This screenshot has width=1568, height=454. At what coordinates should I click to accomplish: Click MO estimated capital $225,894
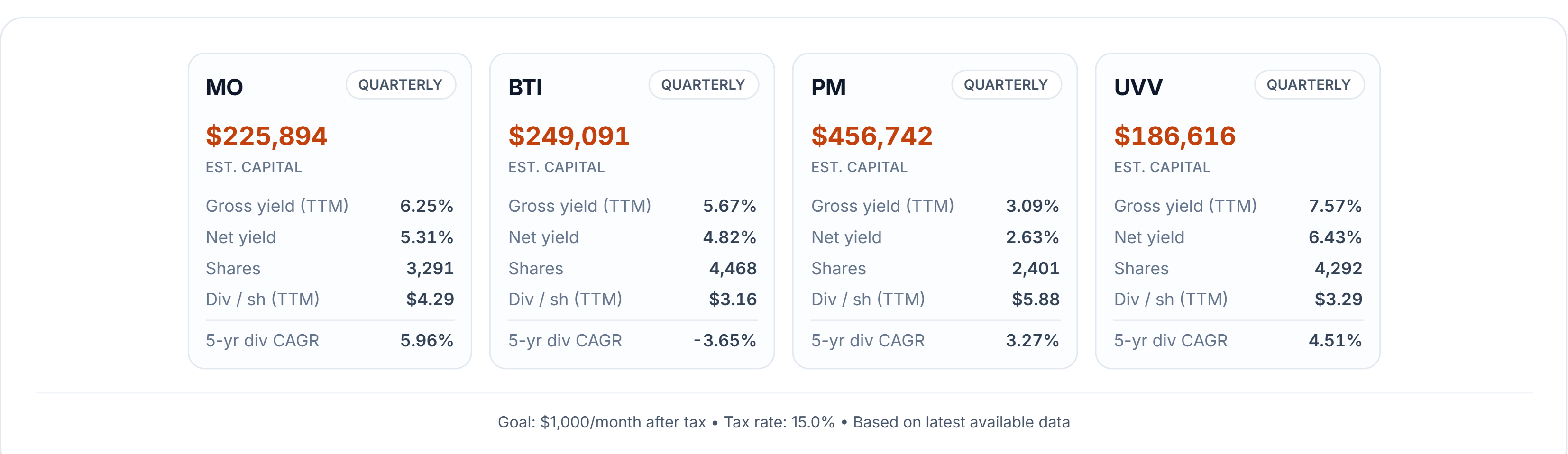pos(266,136)
